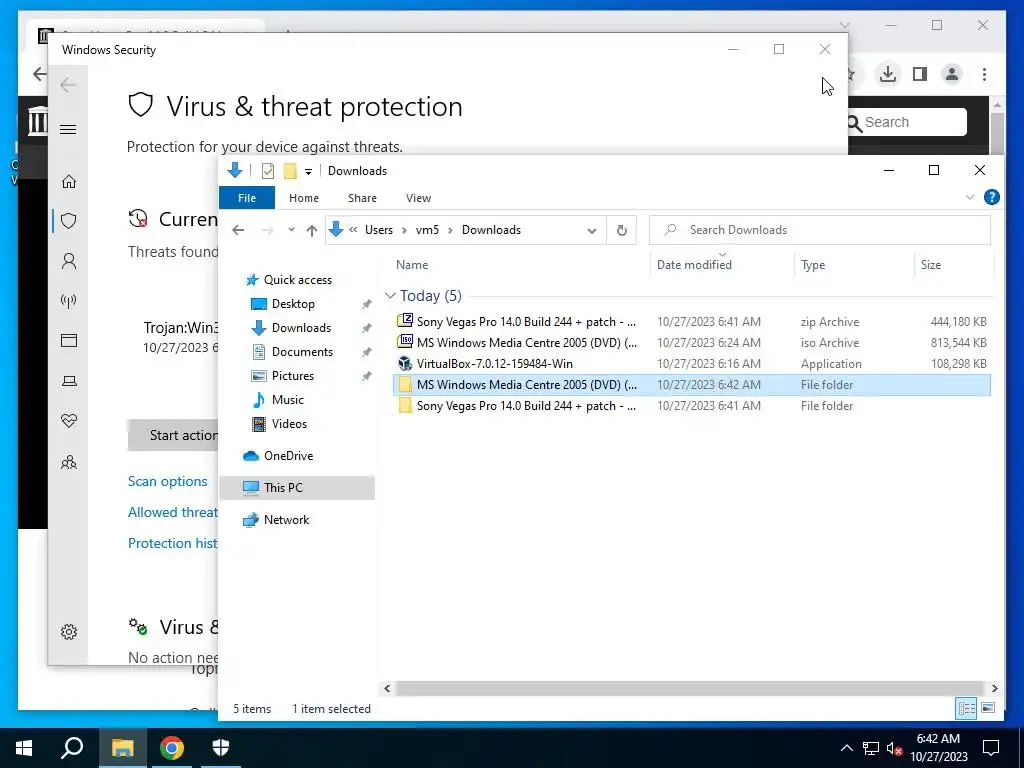Click horizontal scrollbar in Explorer file list
Screen dimensions: 1024x768
(690, 688)
